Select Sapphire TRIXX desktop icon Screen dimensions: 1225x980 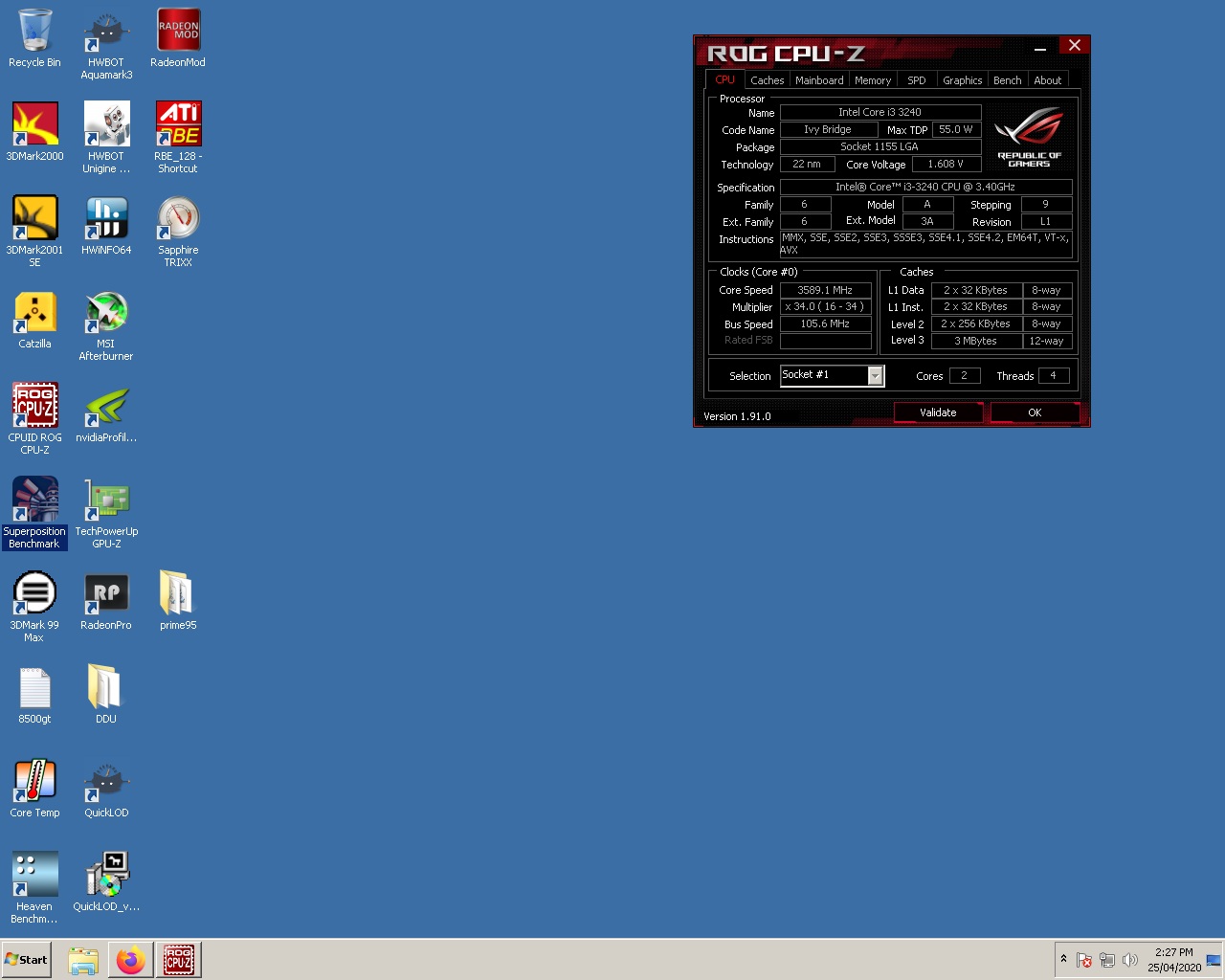[178, 232]
